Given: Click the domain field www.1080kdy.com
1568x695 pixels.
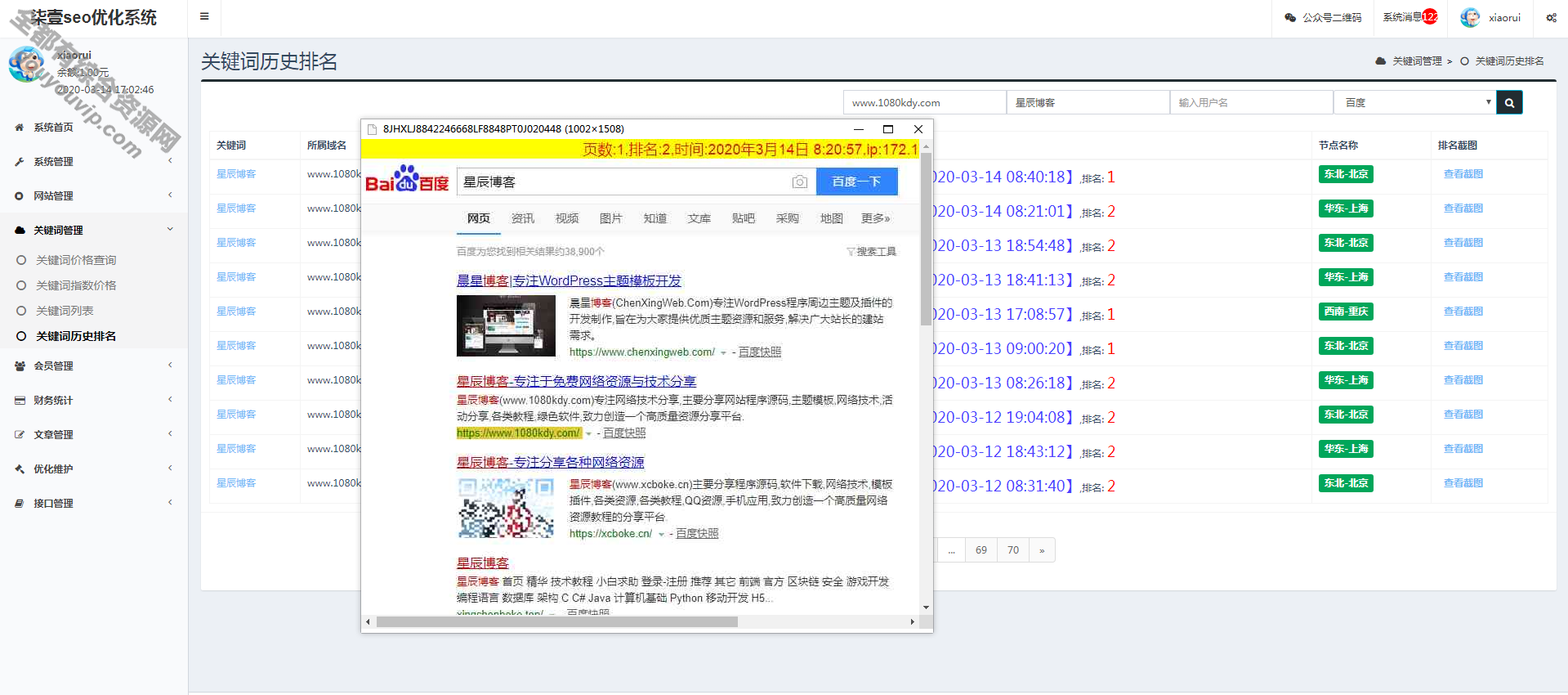Looking at the screenshot, I should tap(924, 102).
